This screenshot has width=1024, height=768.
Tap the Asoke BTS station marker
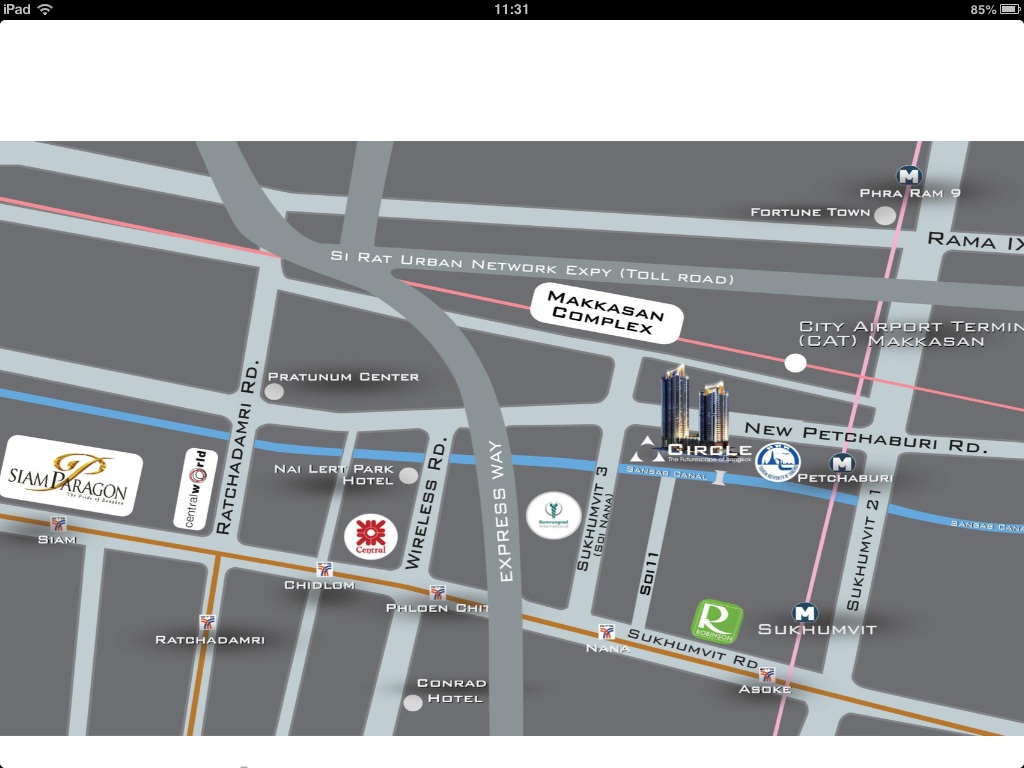[767, 674]
